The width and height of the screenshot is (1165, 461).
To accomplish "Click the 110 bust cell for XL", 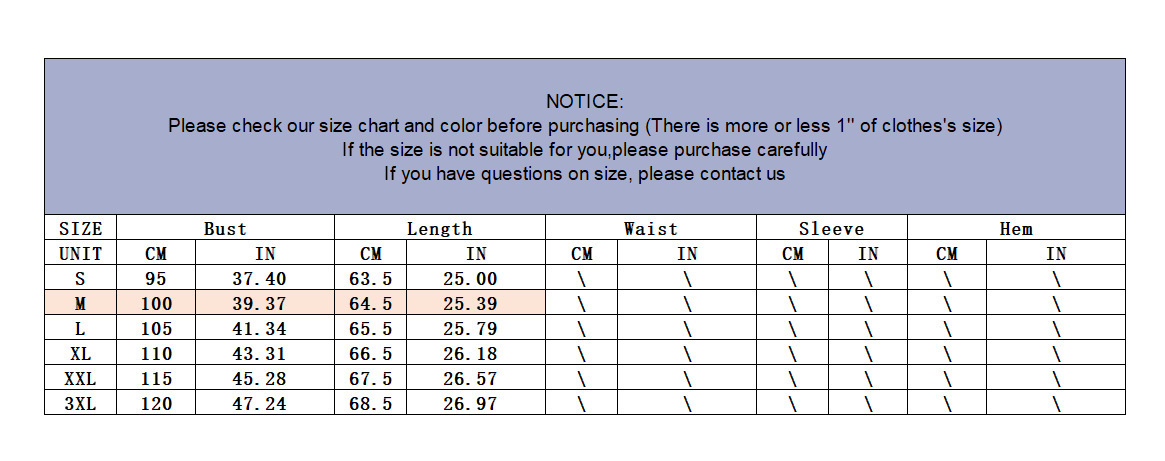I will click(157, 354).
